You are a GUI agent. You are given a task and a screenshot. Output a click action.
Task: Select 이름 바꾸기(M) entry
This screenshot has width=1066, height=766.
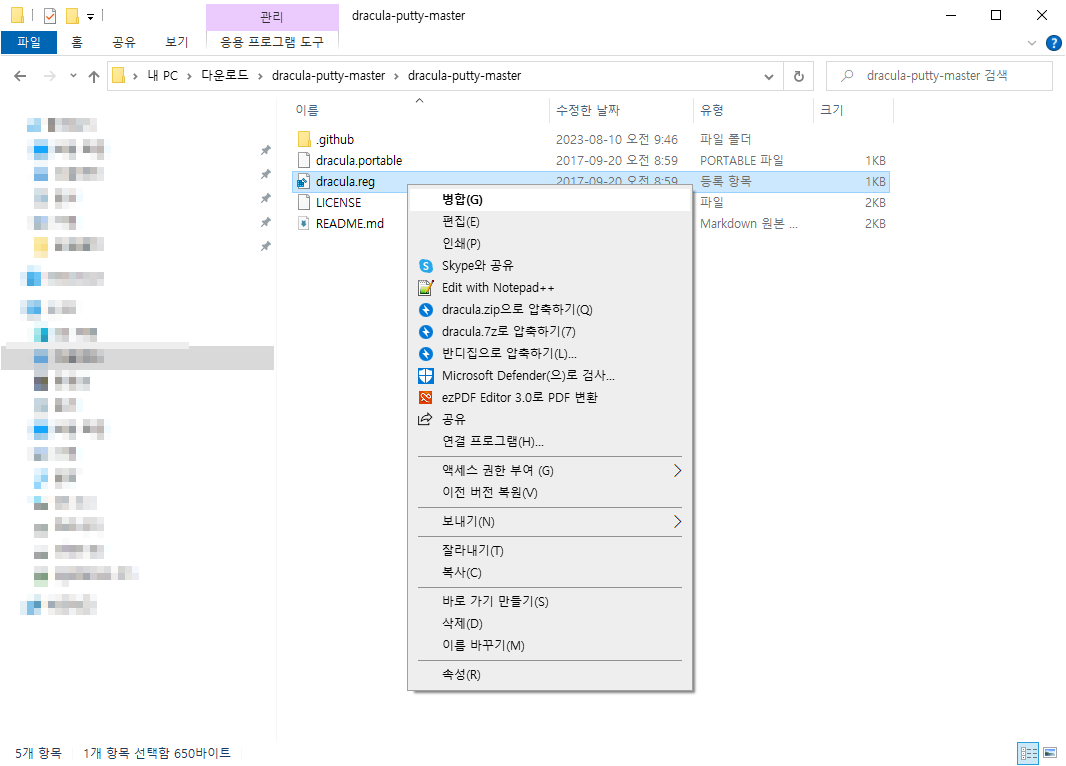coord(550,646)
